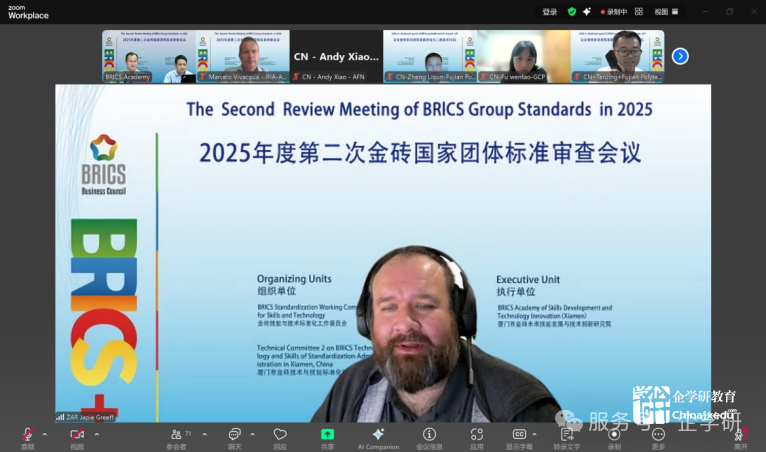Viewport: 766px width, 452px height.
Task: Open the meeting info icon
Action: (429, 434)
